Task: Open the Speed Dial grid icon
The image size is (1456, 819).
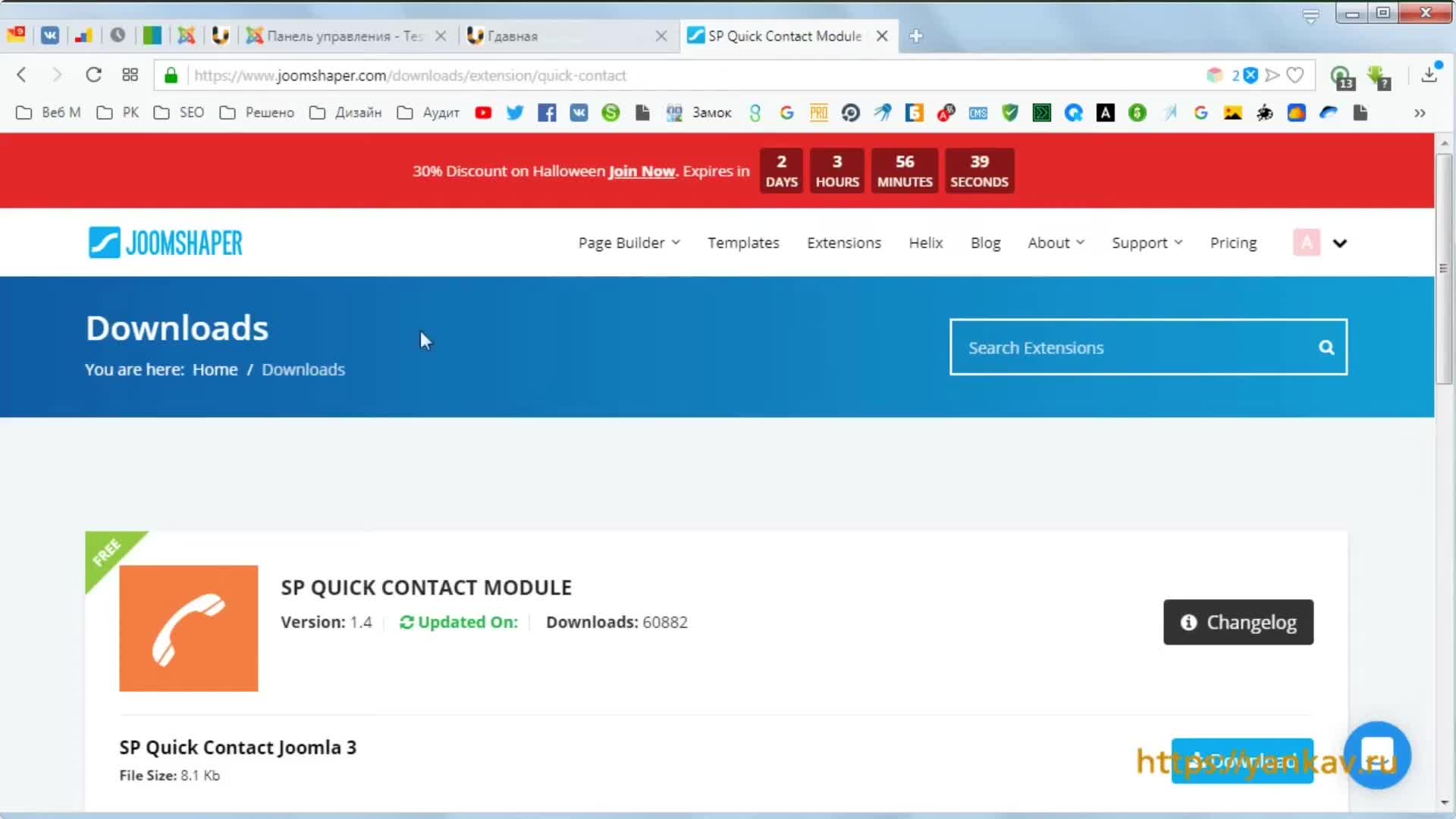Action: tap(130, 74)
